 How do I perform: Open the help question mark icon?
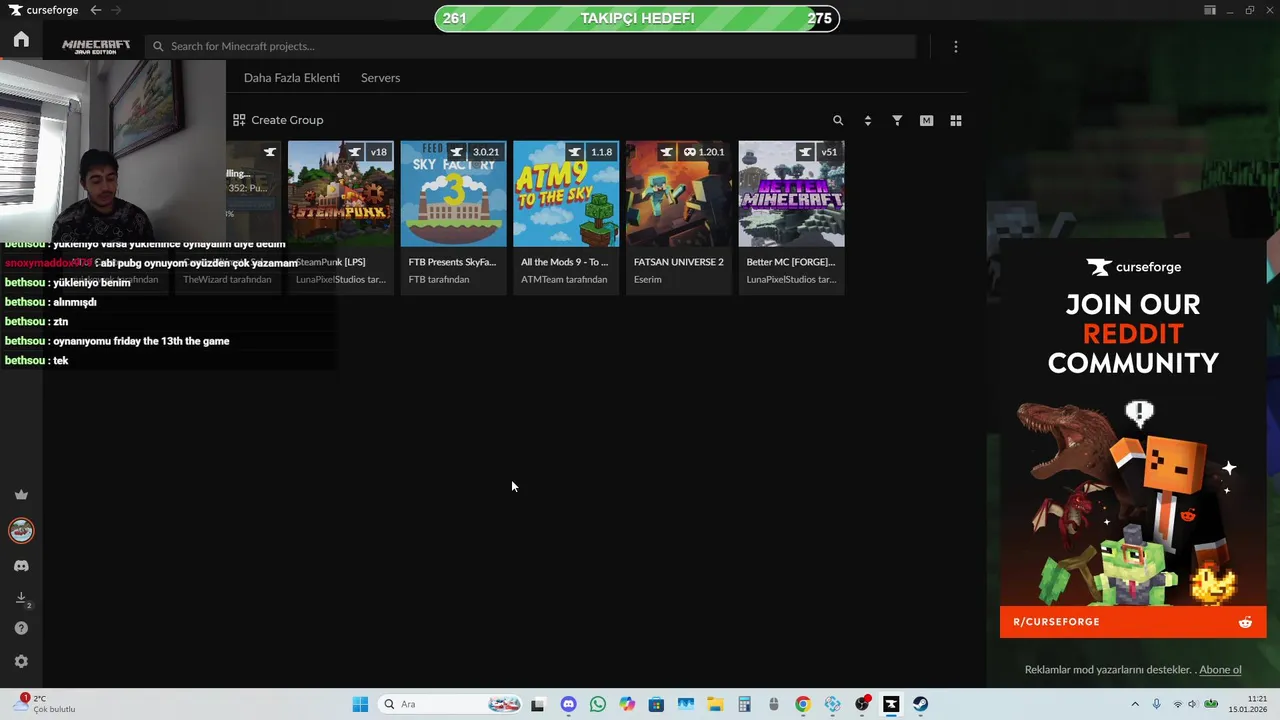(21, 628)
